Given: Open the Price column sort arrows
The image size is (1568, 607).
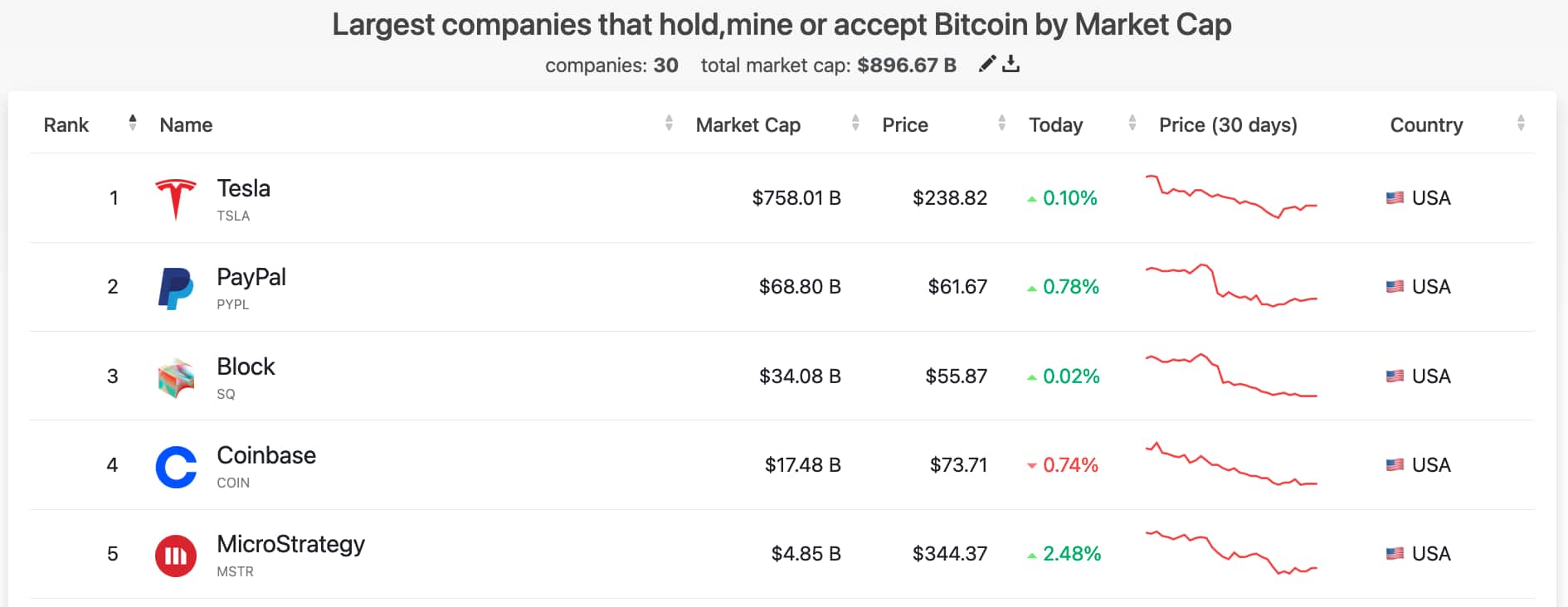Looking at the screenshot, I should 1002,124.
